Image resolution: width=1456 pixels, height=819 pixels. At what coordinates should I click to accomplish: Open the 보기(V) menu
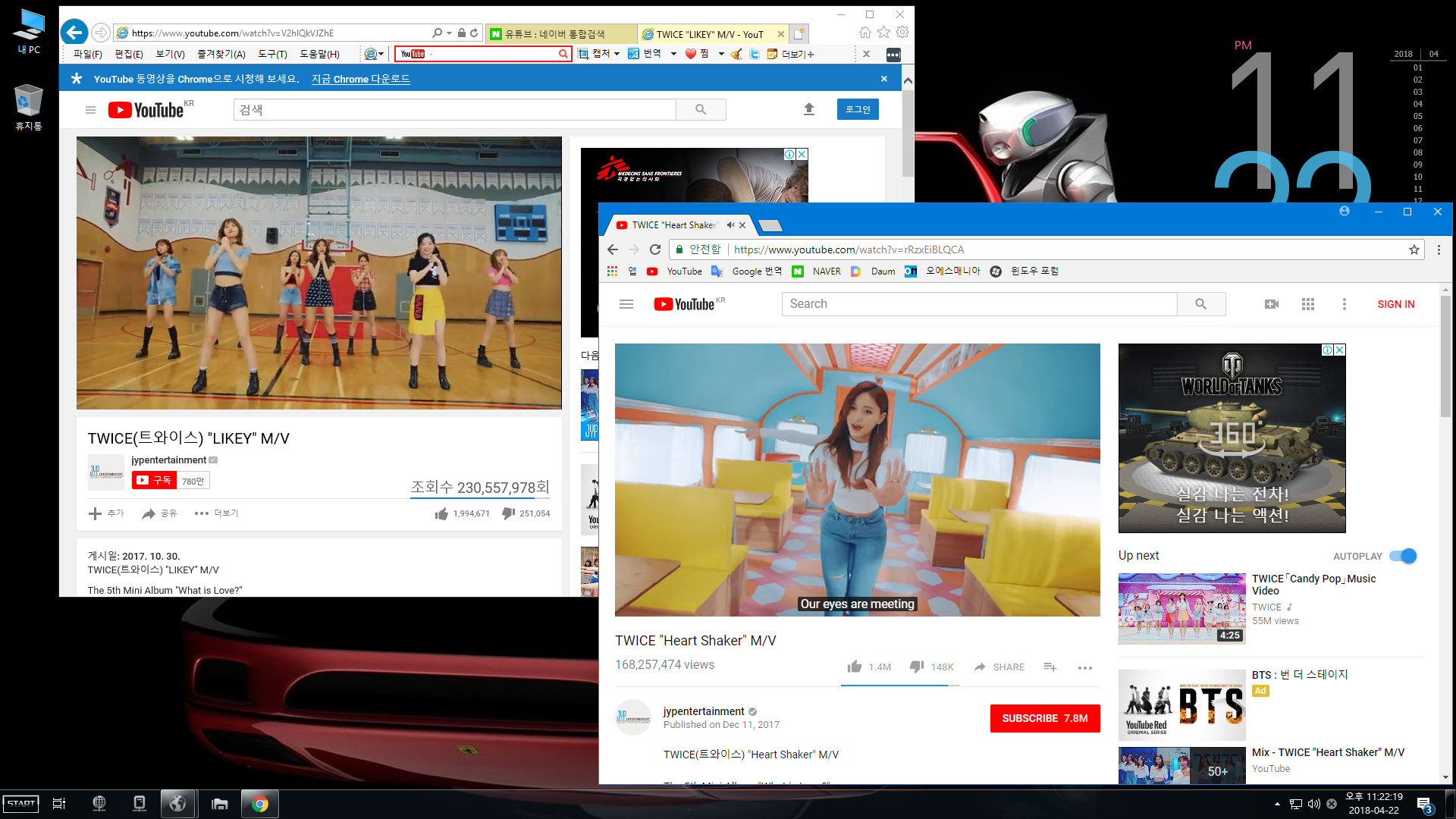(x=170, y=54)
